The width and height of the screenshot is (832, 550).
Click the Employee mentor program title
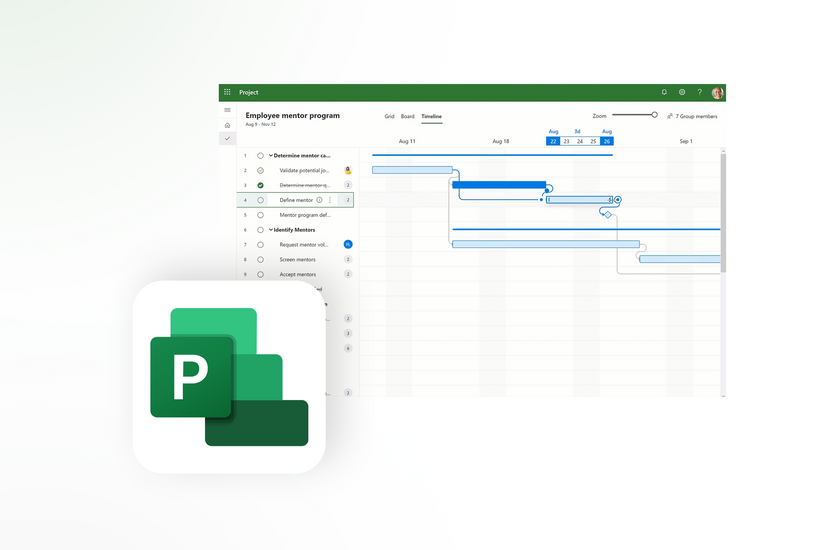(292, 115)
